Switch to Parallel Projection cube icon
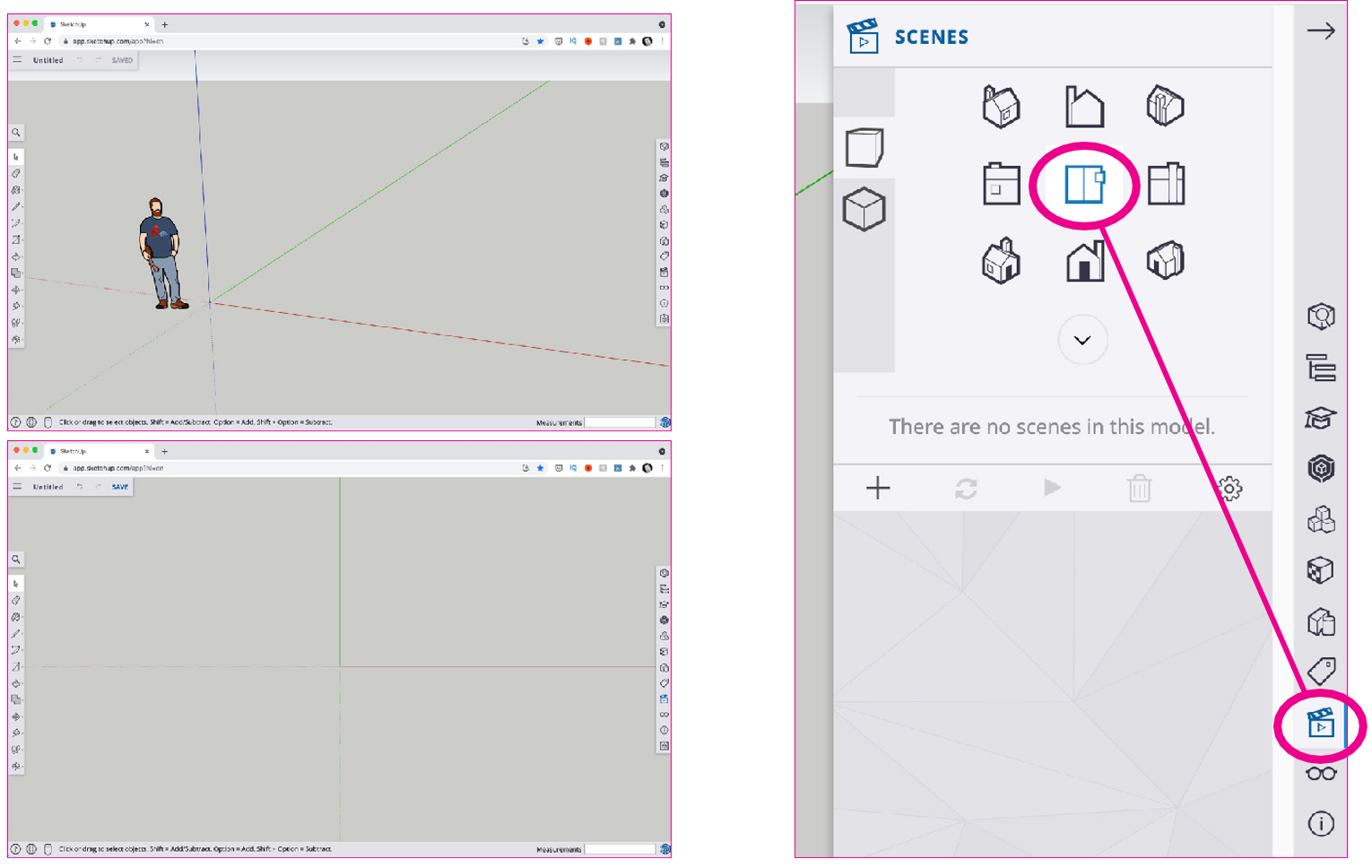The image size is (1372, 868). coord(864,210)
